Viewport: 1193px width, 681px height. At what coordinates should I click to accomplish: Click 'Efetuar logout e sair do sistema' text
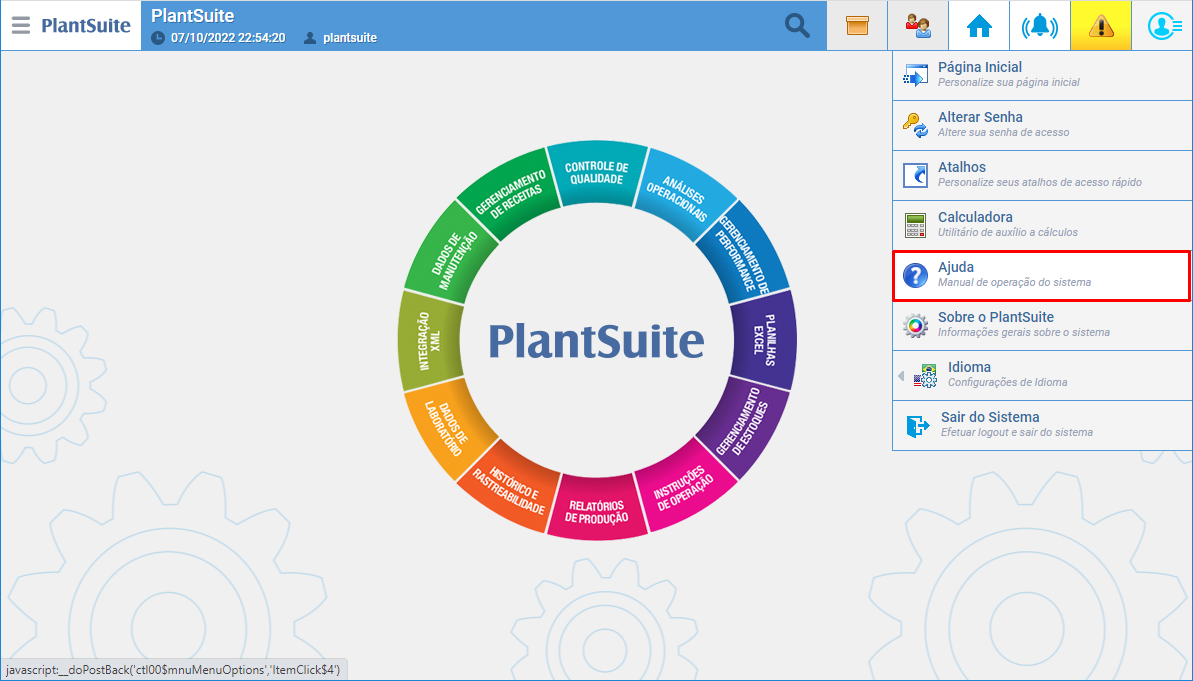[x=1016, y=432]
